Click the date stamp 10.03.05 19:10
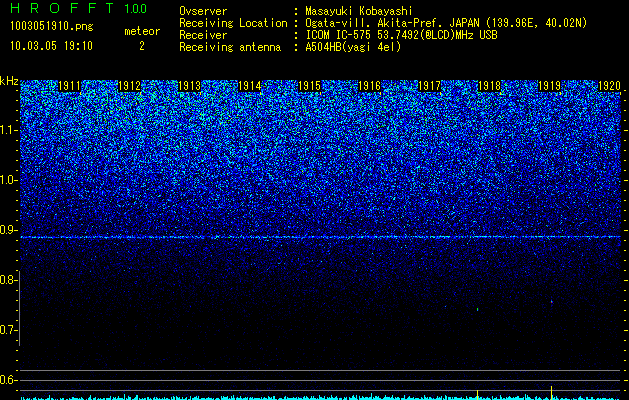The height and width of the screenshot is (400, 629). 51,46
